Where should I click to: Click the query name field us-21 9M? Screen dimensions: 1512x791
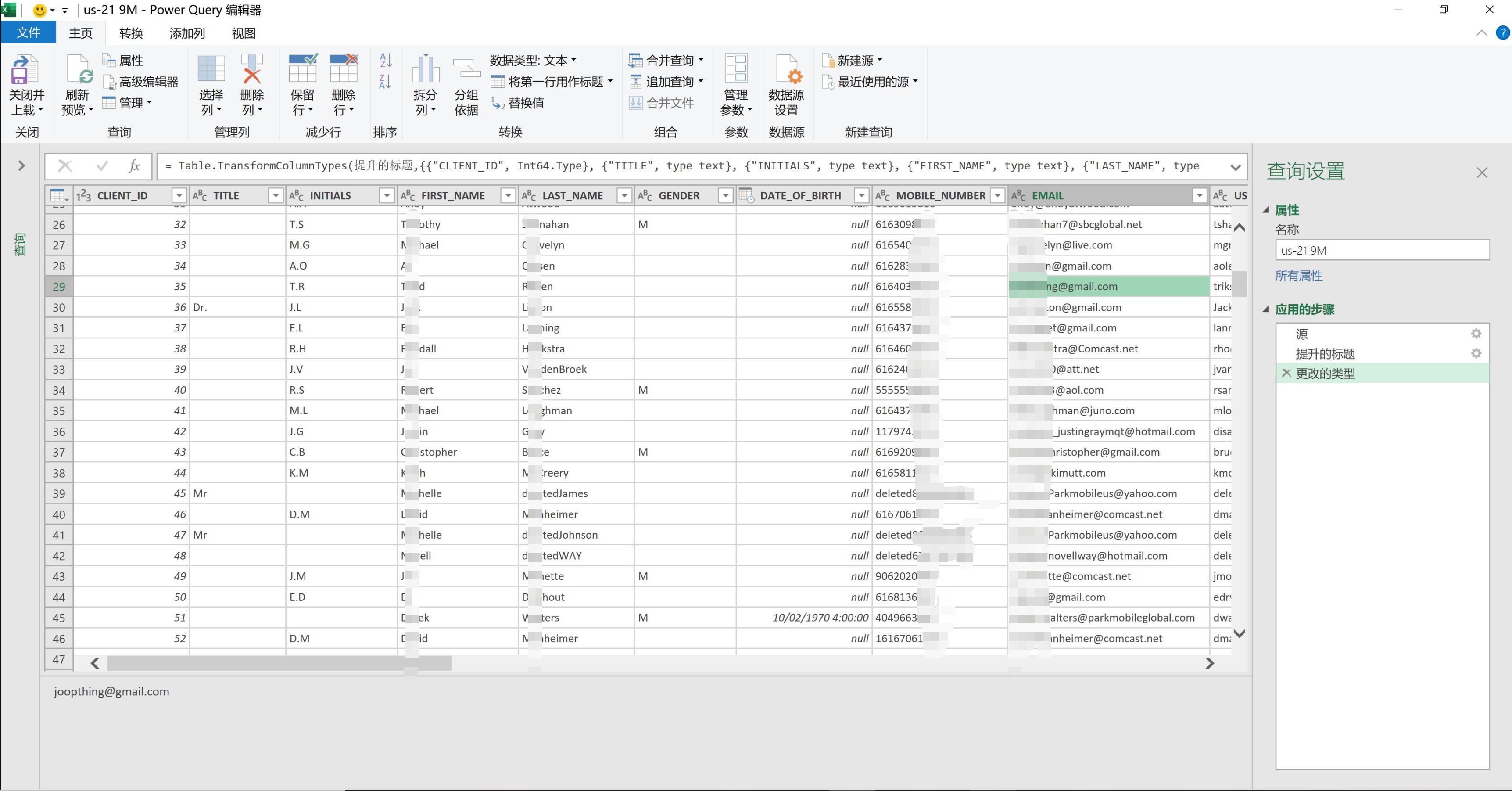point(1382,250)
